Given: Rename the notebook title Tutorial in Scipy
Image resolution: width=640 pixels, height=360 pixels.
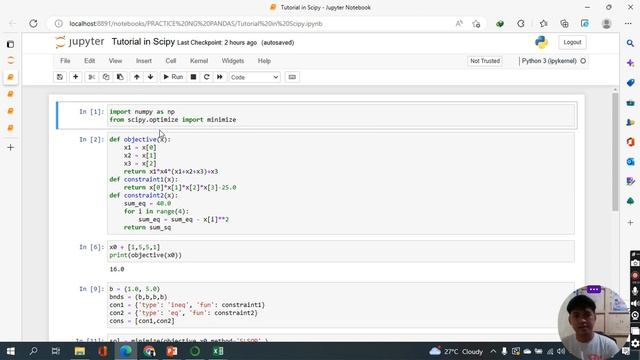Looking at the screenshot, I should coord(143,42).
